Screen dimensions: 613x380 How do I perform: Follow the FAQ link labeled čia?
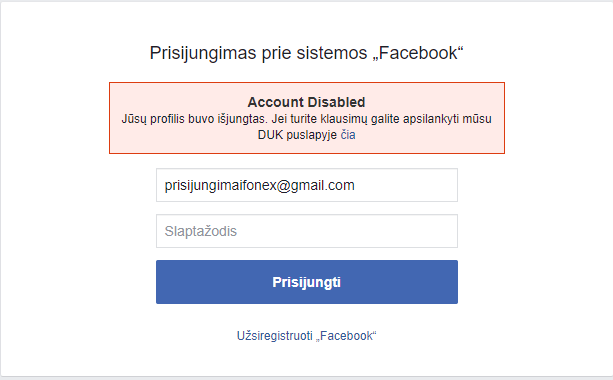[x=348, y=135]
